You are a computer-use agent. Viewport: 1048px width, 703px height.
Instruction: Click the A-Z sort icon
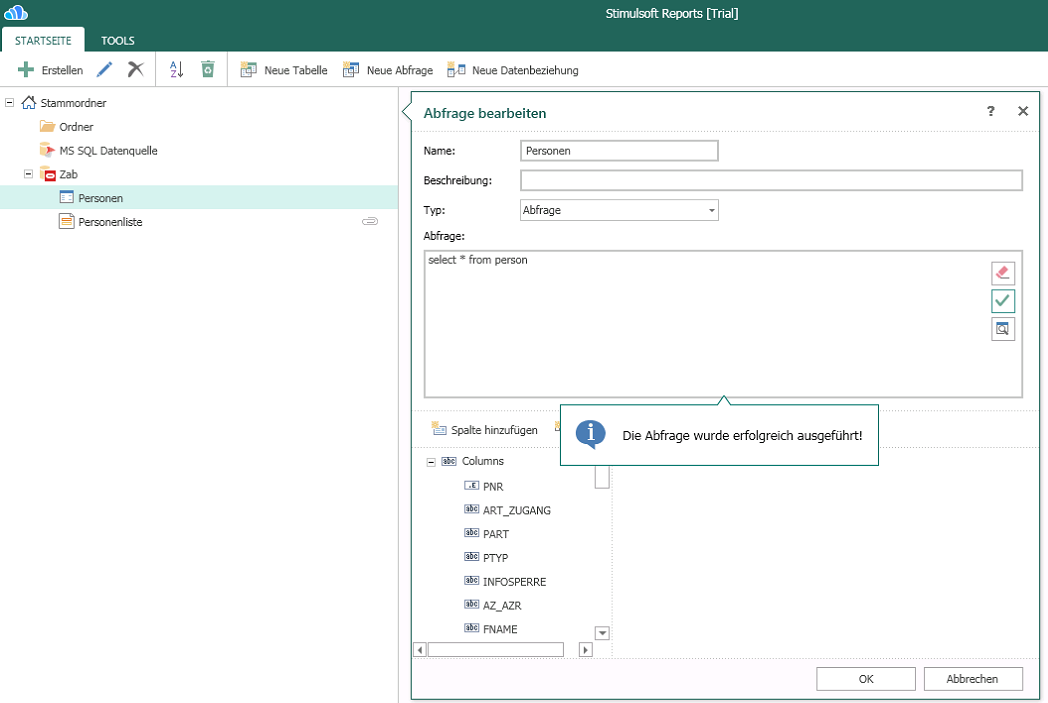pos(176,70)
